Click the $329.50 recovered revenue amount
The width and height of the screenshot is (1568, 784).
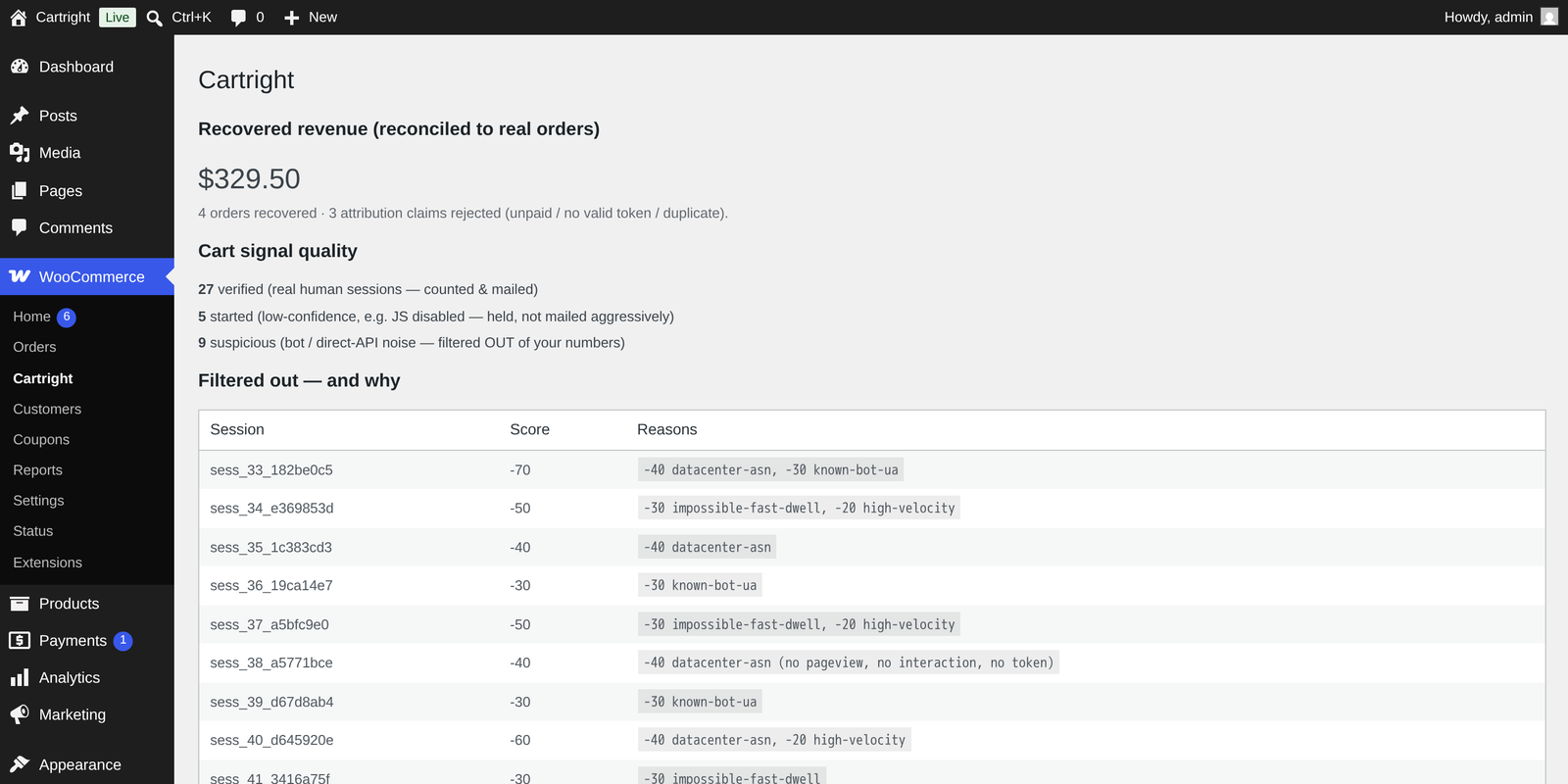[x=249, y=179]
